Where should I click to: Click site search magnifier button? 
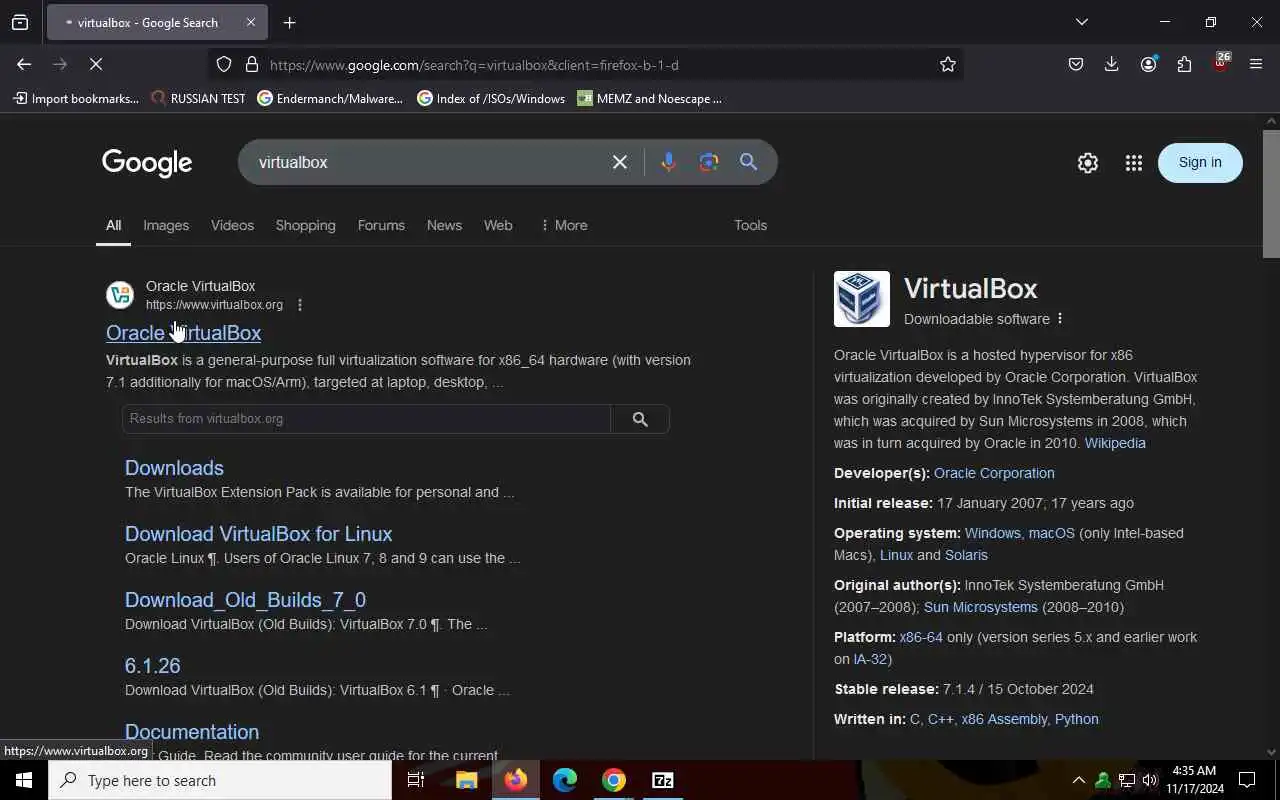click(x=640, y=419)
